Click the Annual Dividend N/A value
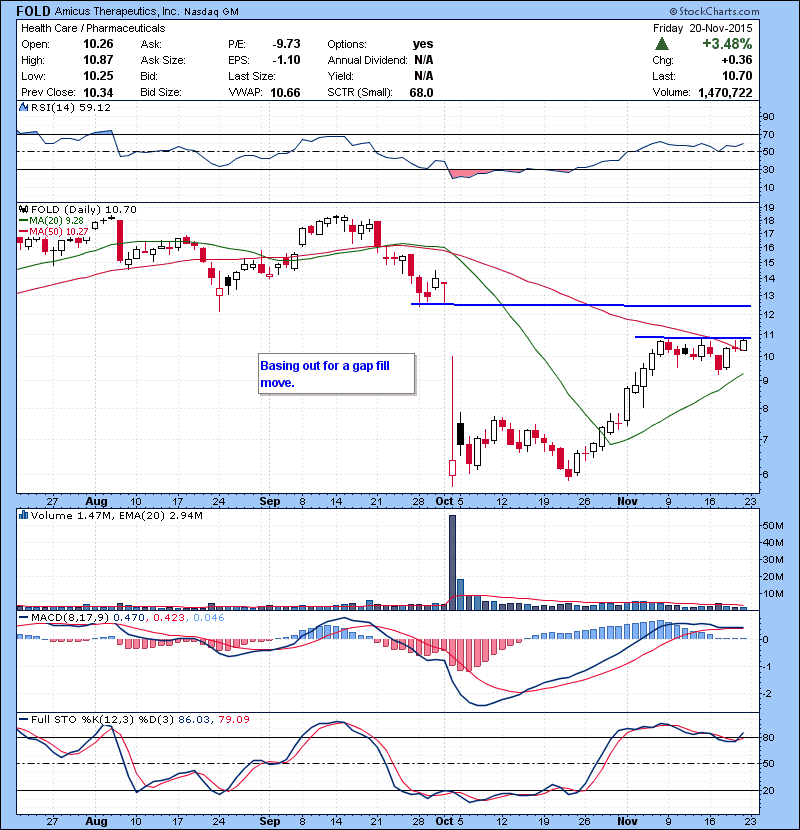The height and width of the screenshot is (830, 800). tap(424, 60)
